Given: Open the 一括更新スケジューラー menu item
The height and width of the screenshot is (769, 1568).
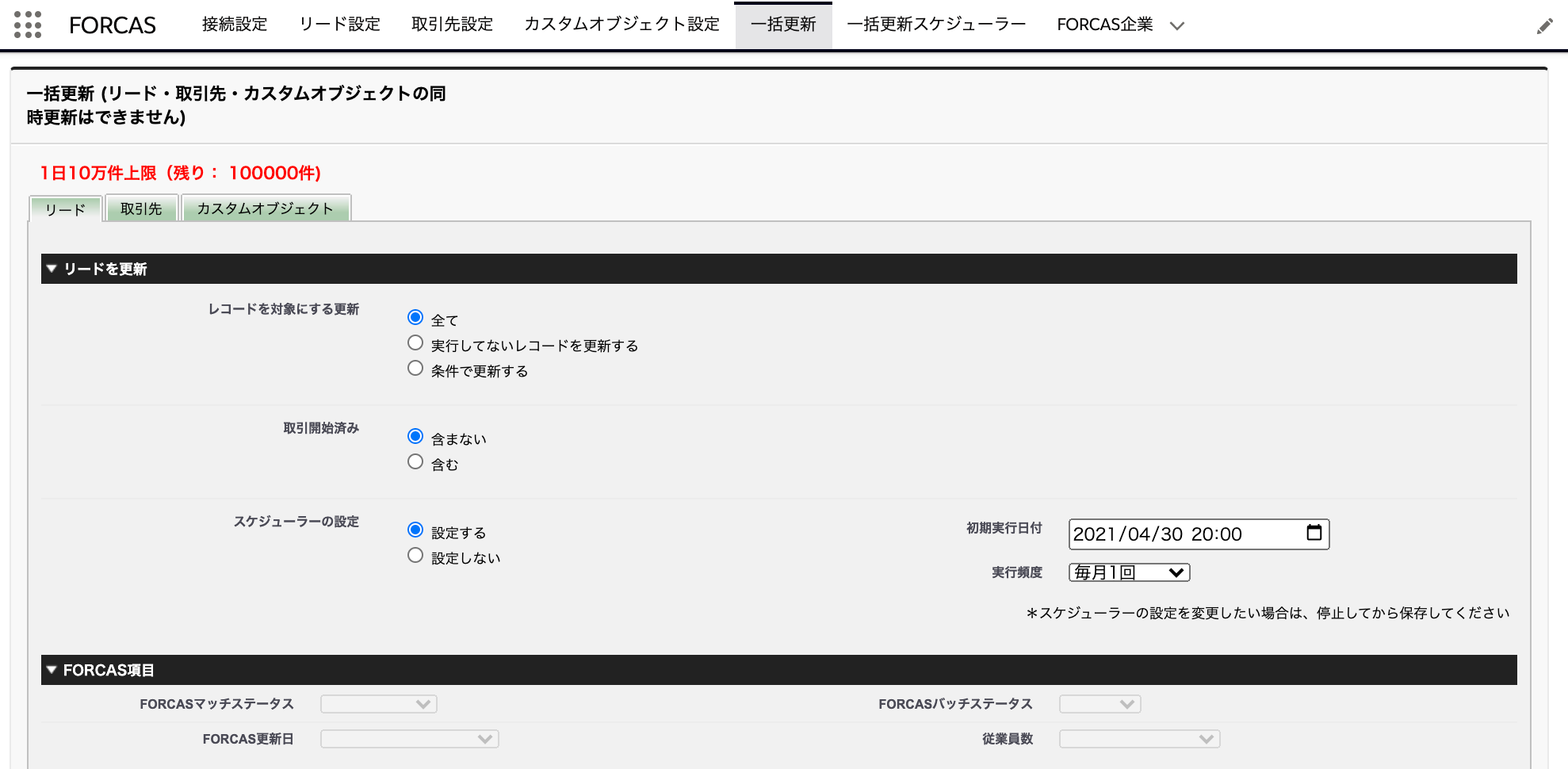Looking at the screenshot, I should pos(935,25).
